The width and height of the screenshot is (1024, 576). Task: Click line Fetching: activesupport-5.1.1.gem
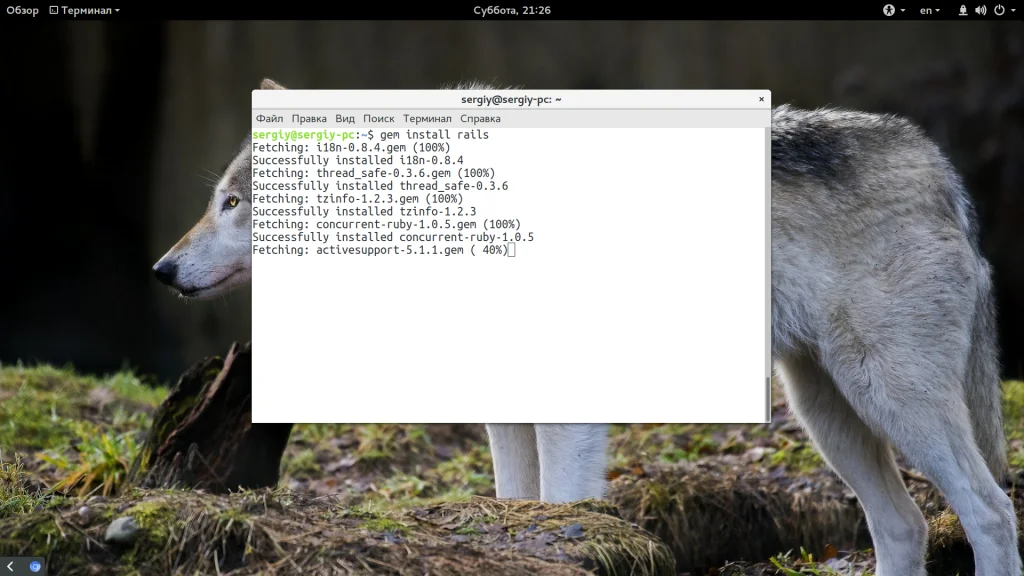(x=380, y=250)
